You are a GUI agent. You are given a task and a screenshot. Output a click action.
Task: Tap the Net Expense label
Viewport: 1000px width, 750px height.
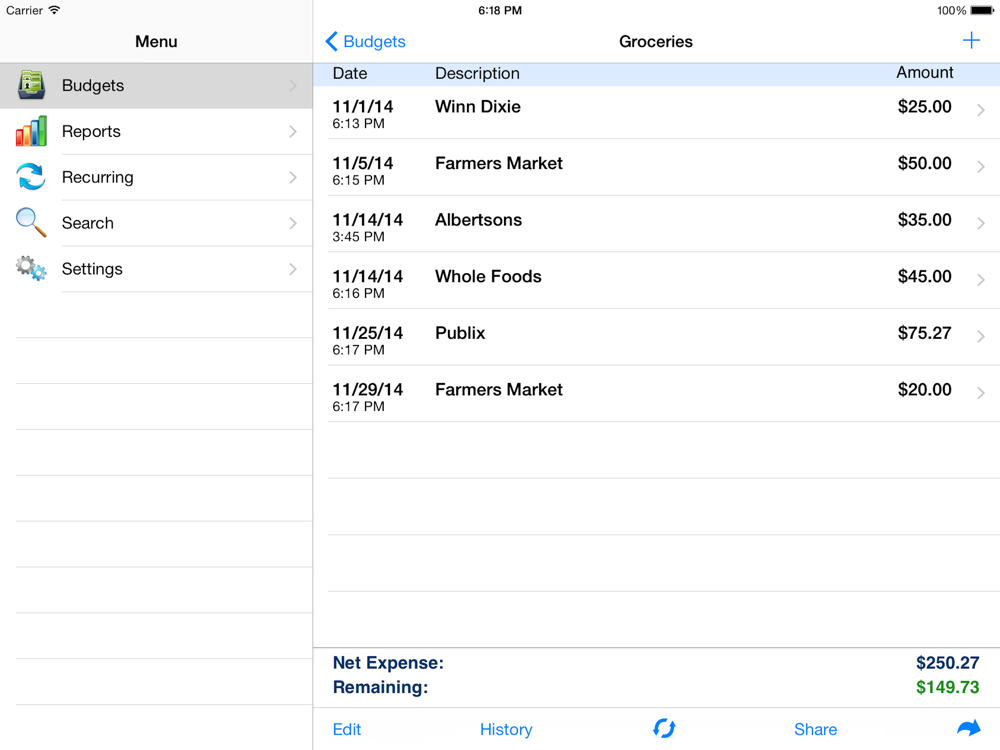(388, 663)
